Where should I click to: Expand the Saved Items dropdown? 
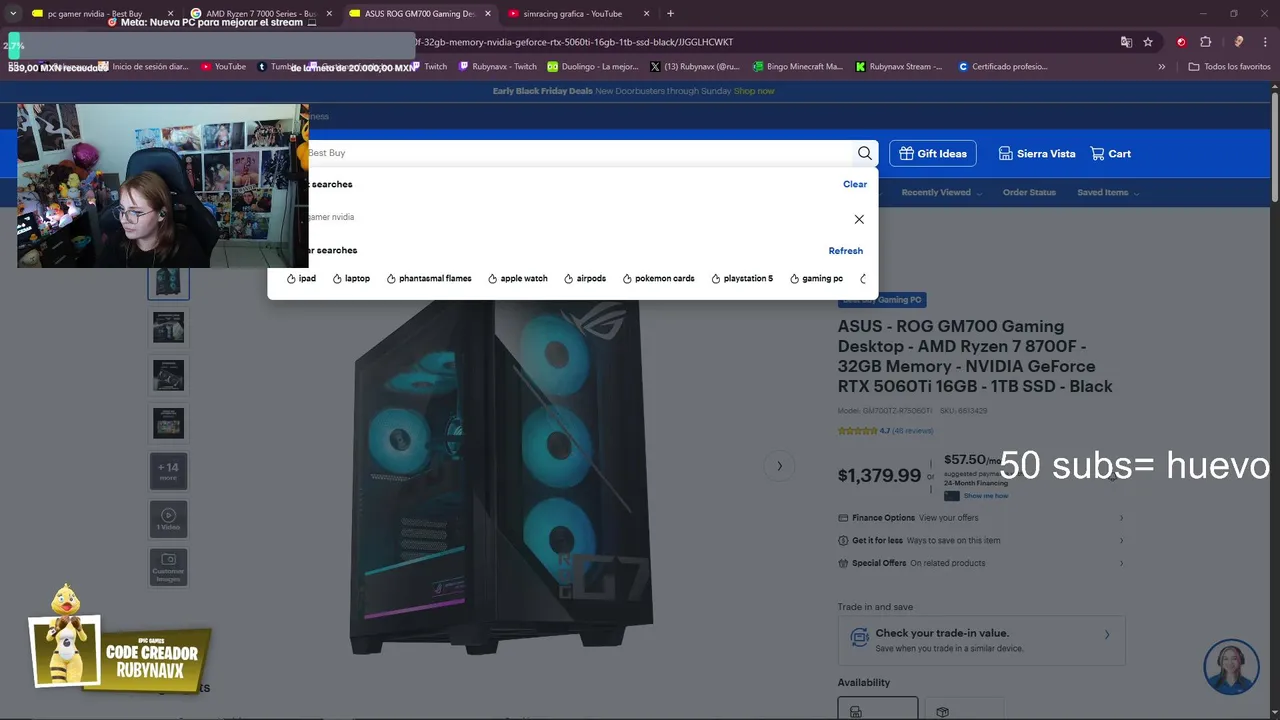pos(1108,193)
